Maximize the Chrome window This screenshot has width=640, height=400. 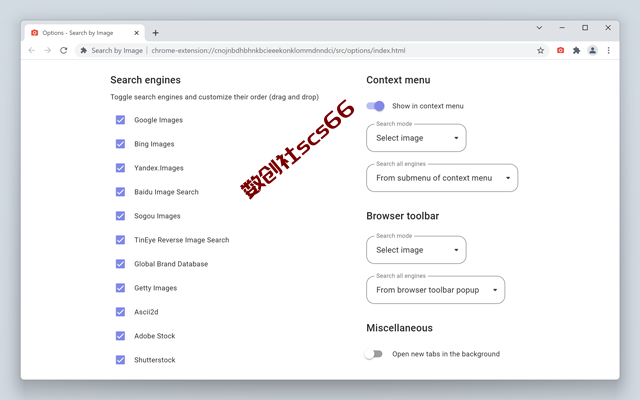pyautogui.click(x=585, y=28)
